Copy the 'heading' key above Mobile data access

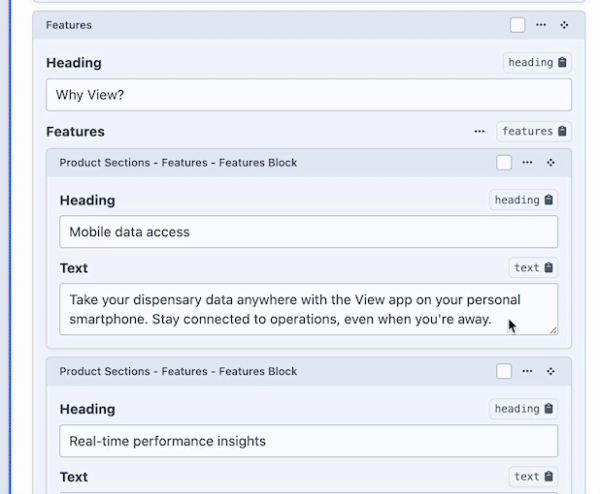549,200
